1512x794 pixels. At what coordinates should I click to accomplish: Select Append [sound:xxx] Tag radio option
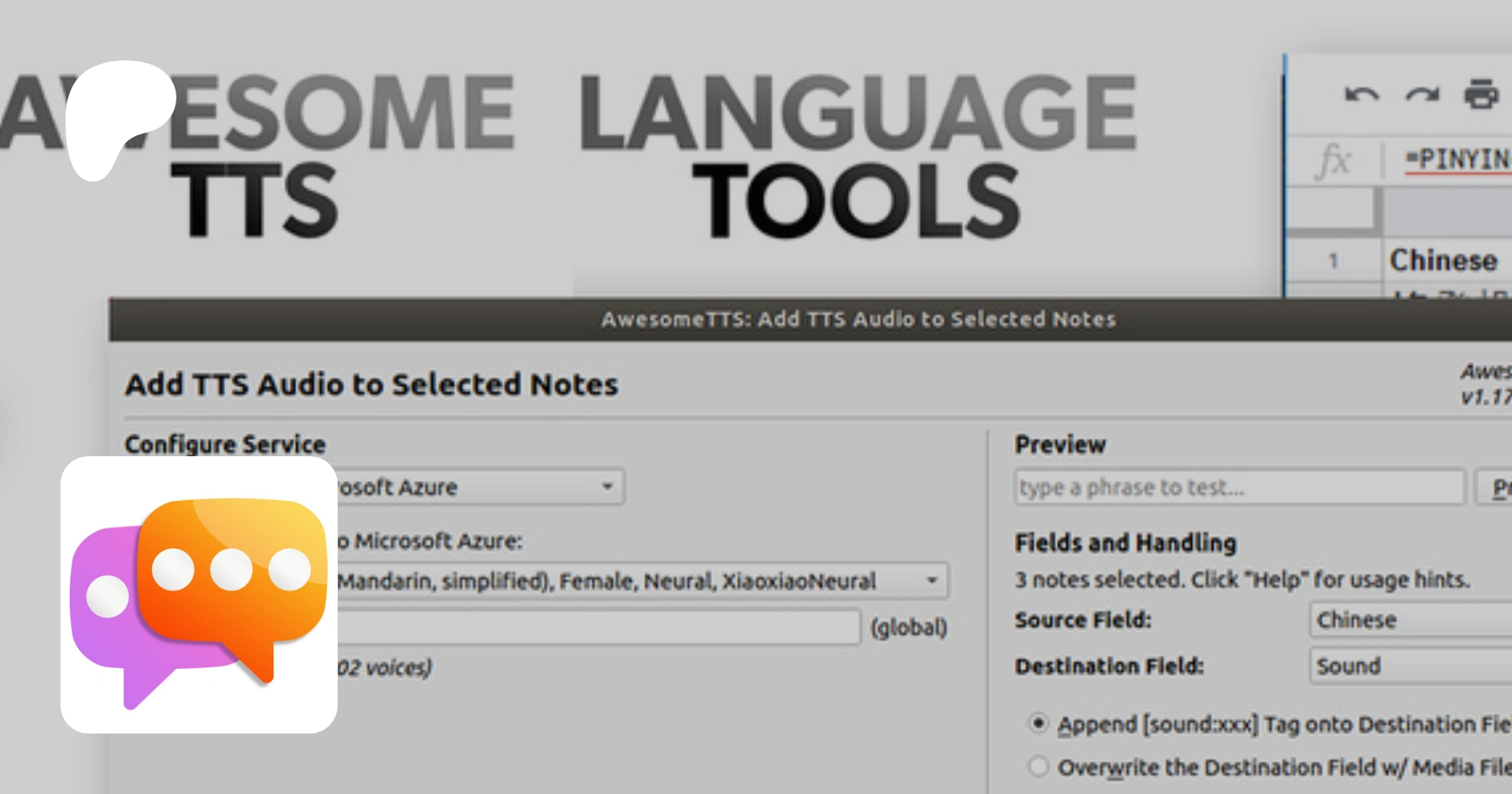tap(1039, 723)
